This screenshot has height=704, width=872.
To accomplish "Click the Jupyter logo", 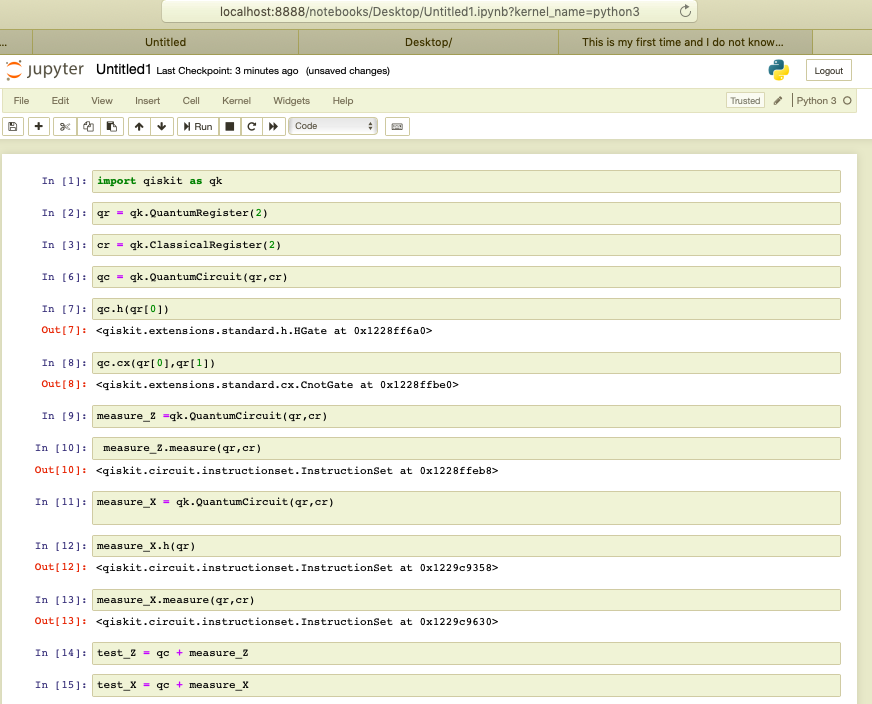I will point(45,70).
